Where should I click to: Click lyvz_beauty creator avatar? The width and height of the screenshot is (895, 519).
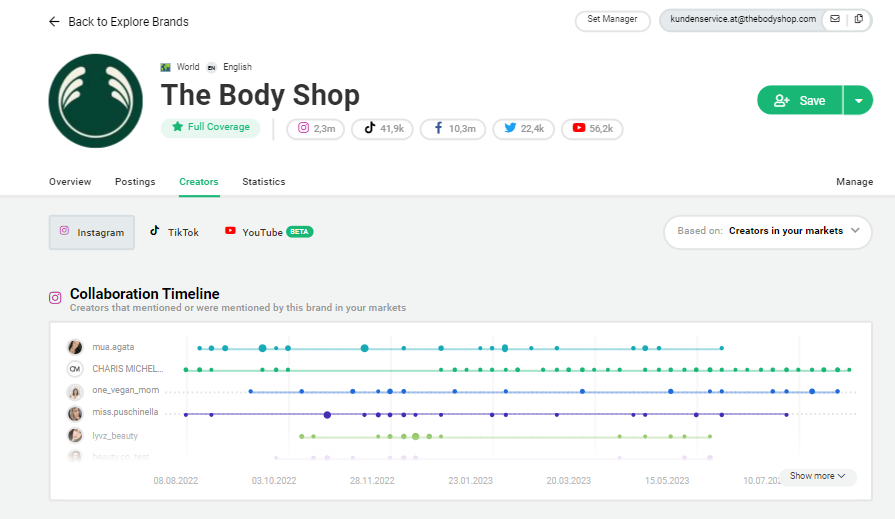click(75, 436)
